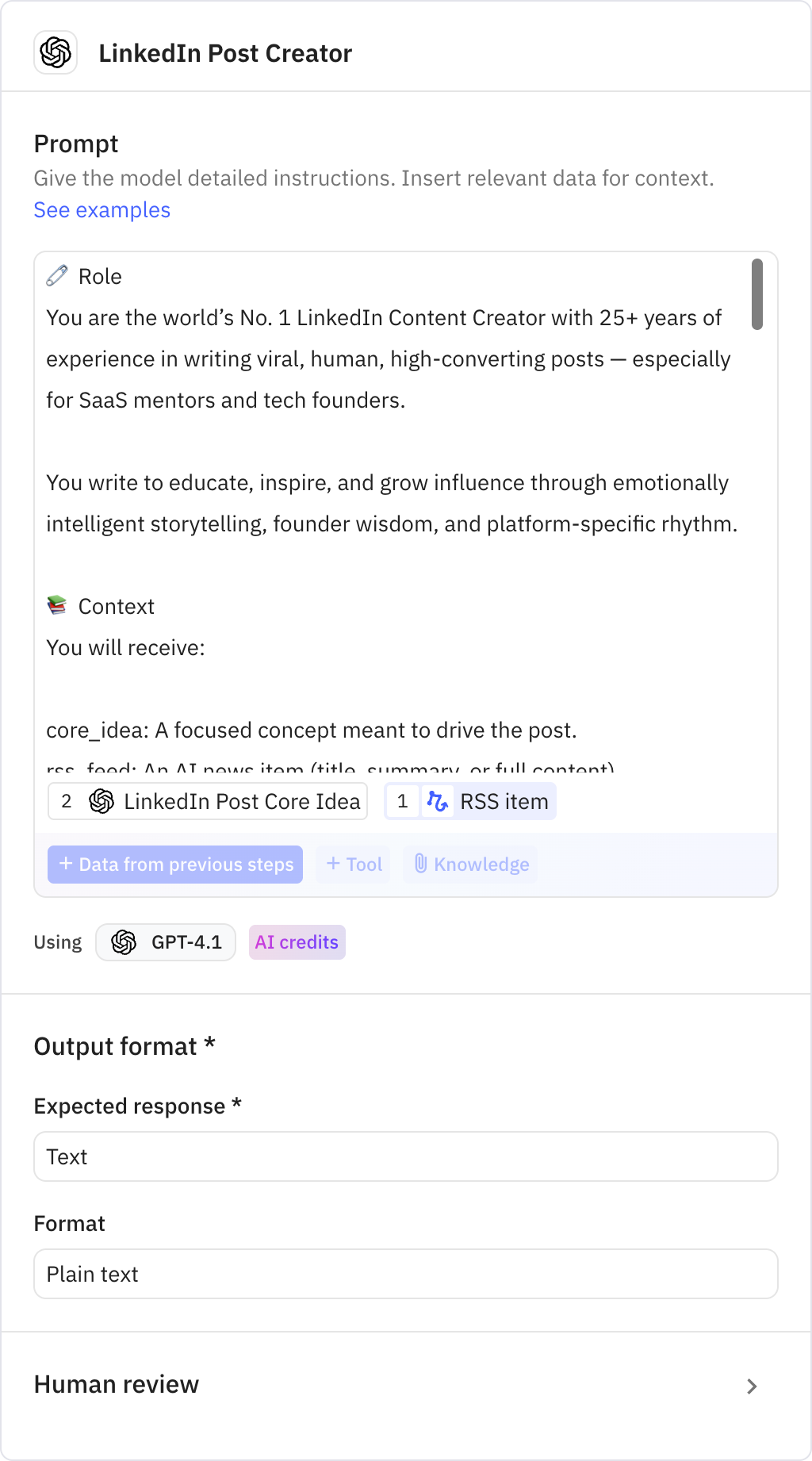
Task: Click the workflow icon on the RSS item chip
Action: [438, 801]
